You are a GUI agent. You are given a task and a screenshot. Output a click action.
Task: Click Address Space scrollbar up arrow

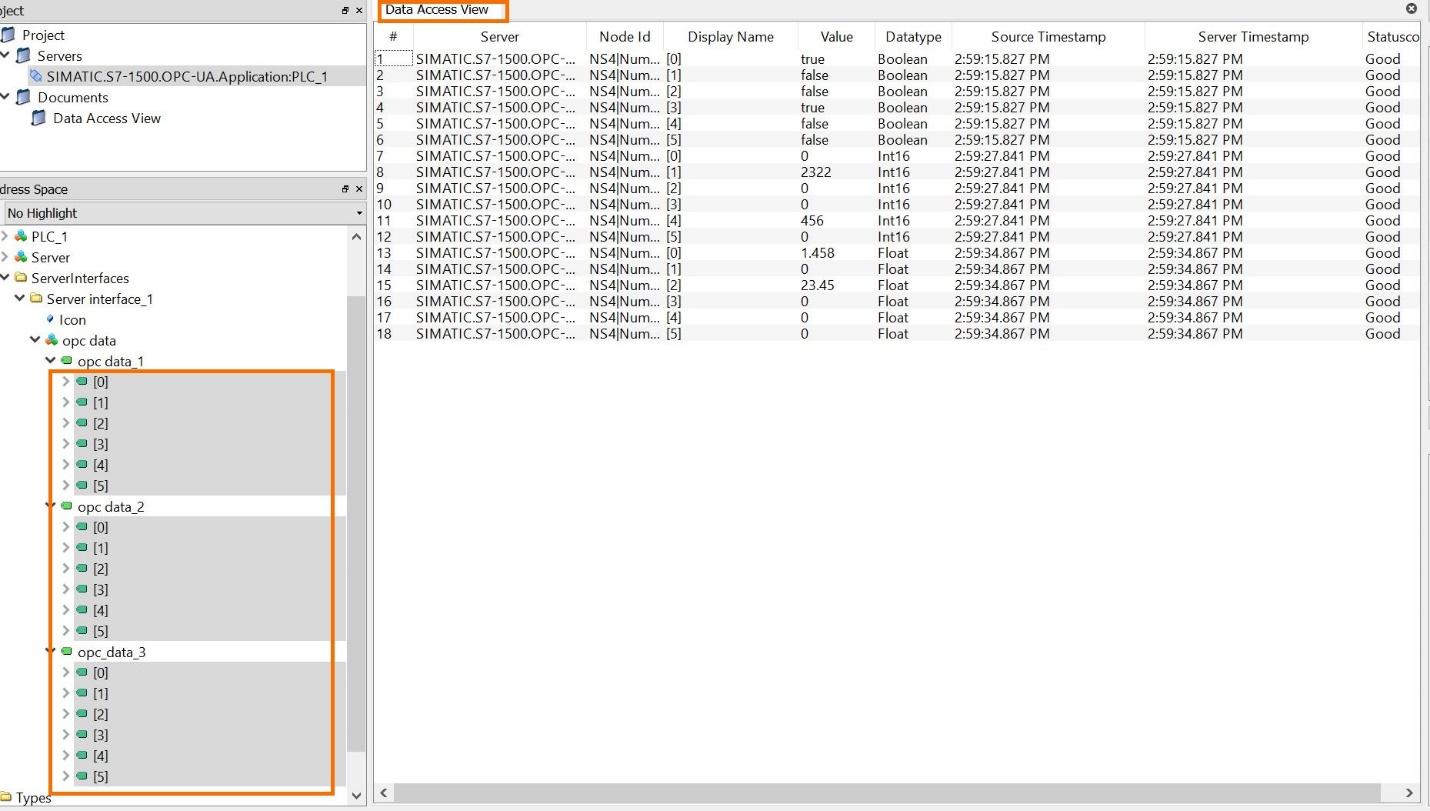(x=356, y=237)
